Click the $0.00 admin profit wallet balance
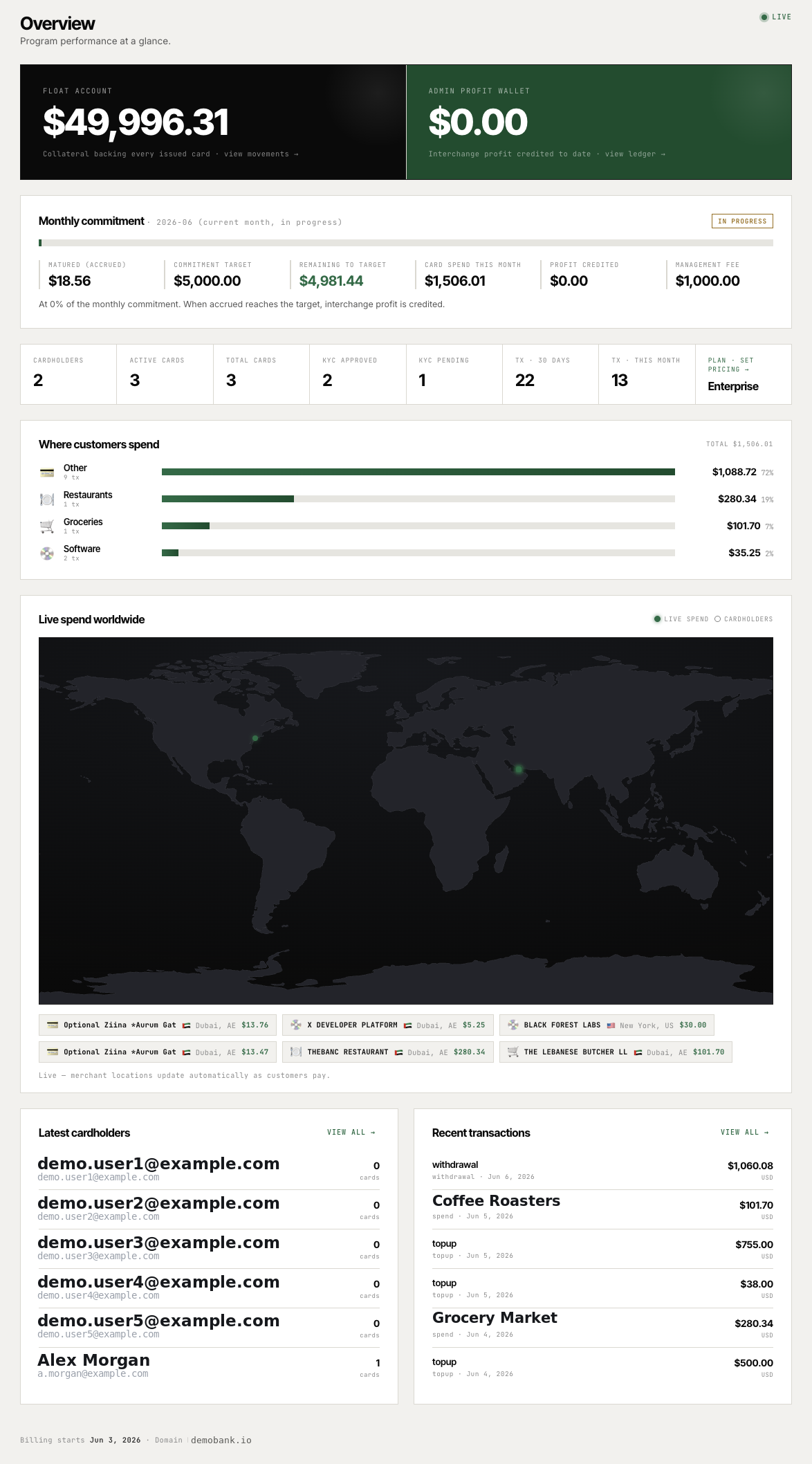 [x=478, y=122]
